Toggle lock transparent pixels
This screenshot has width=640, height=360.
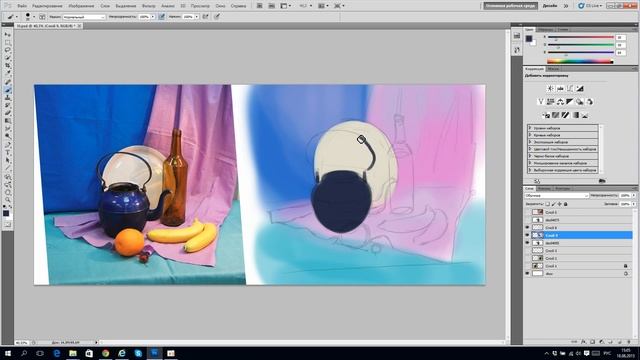[548, 204]
